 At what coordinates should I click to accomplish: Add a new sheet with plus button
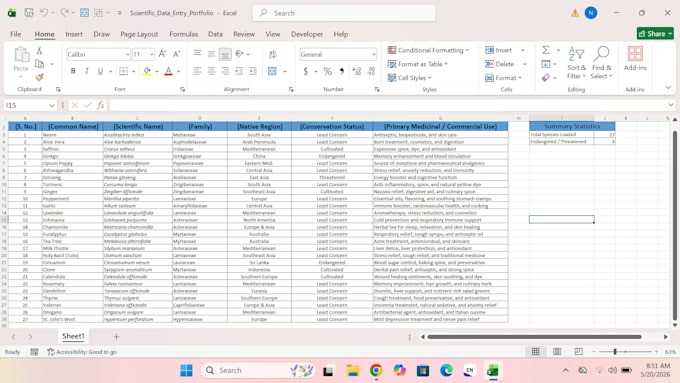point(116,337)
